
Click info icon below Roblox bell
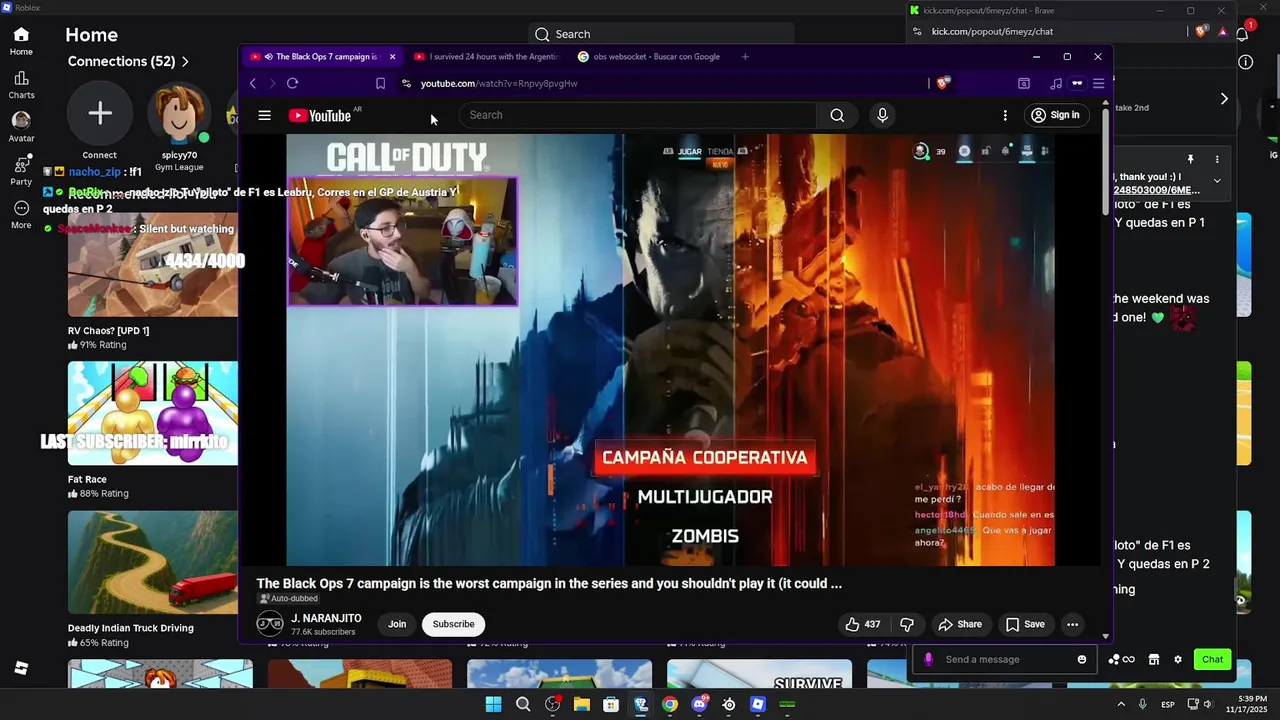pos(1245,62)
